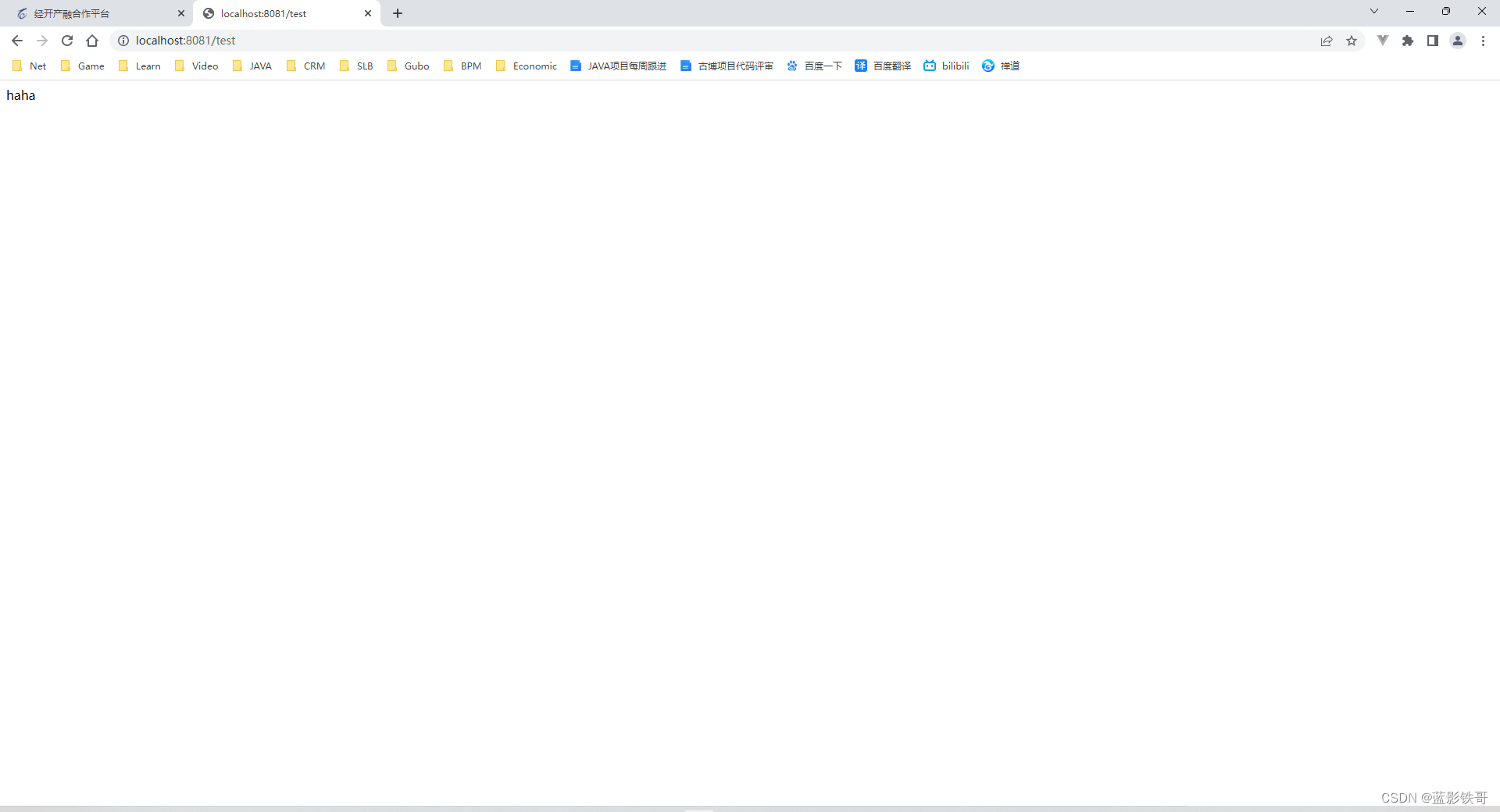The image size is (1500, 812).
Task: Switch to the 经开产融合作平台 tab
Action: click(x=97, y=13)
